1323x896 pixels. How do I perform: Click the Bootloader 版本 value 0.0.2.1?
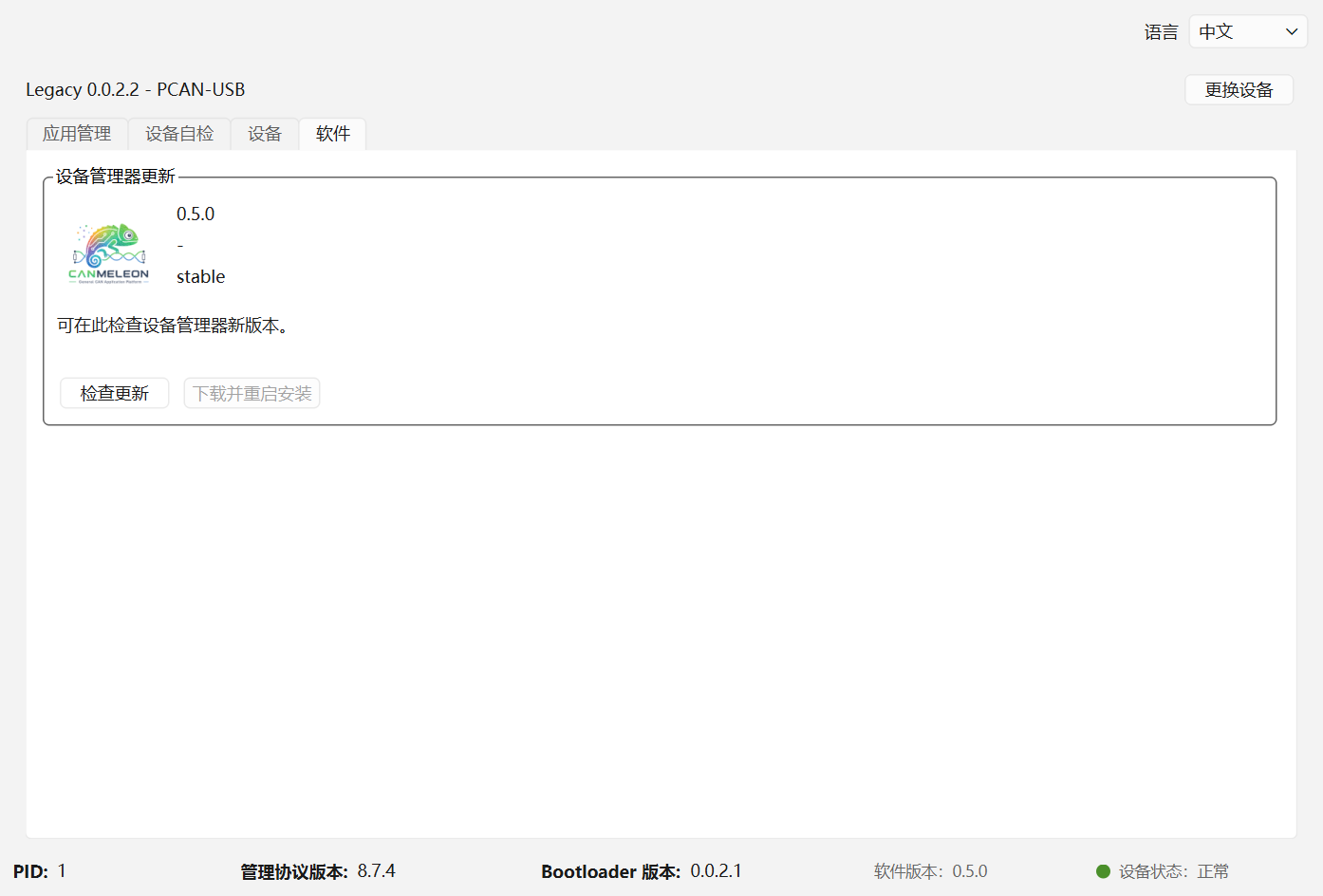point(717,871)
